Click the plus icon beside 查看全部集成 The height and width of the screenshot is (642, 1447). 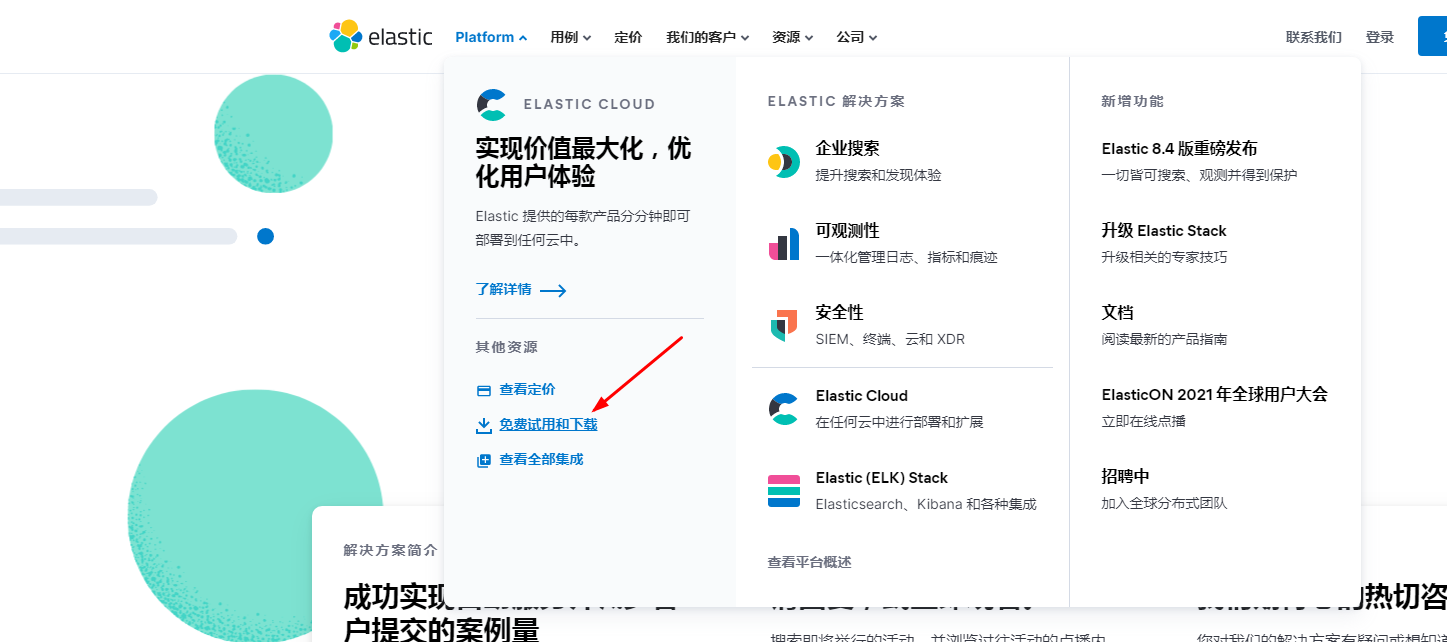(484, 460)
